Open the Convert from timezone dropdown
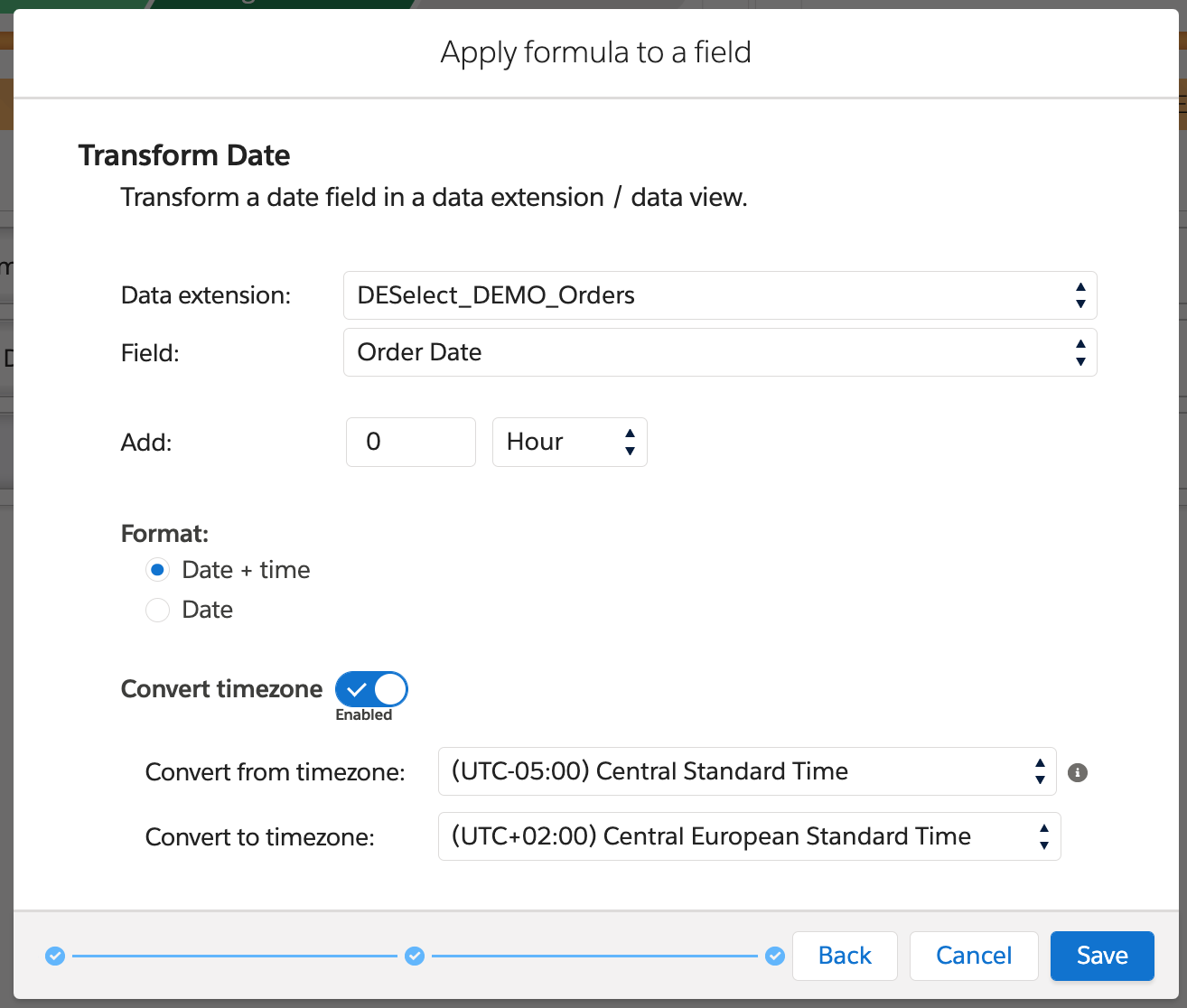This screenshot has width=1187, height=1008. [747, 771]
